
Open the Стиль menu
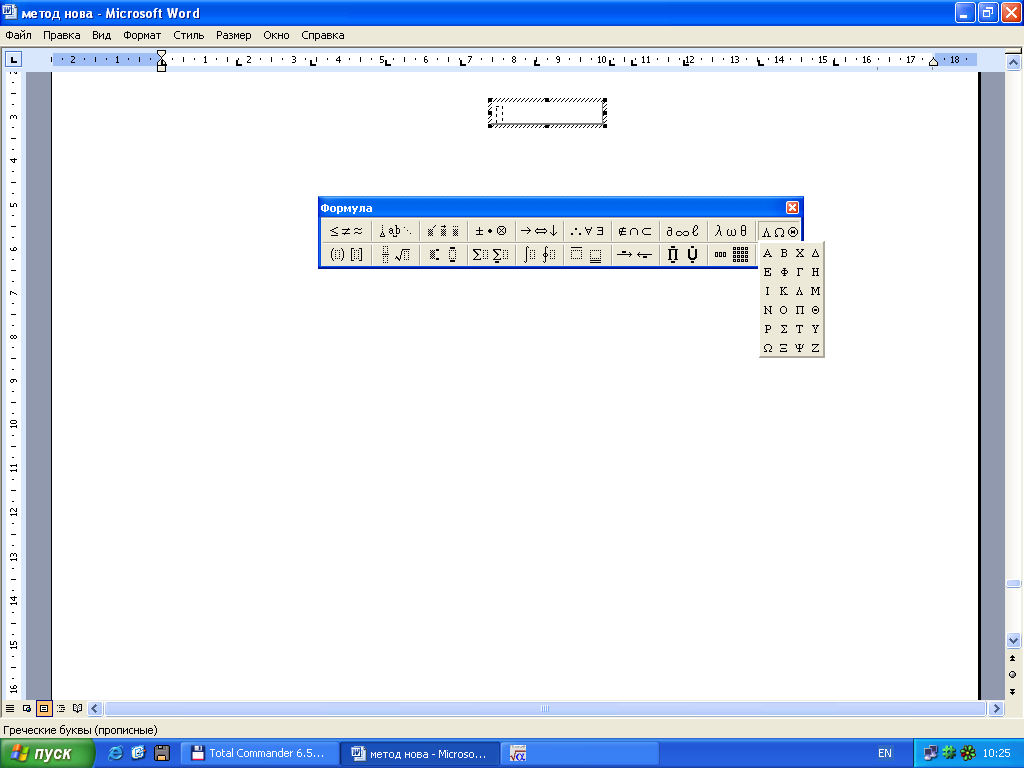coord(188,35)
